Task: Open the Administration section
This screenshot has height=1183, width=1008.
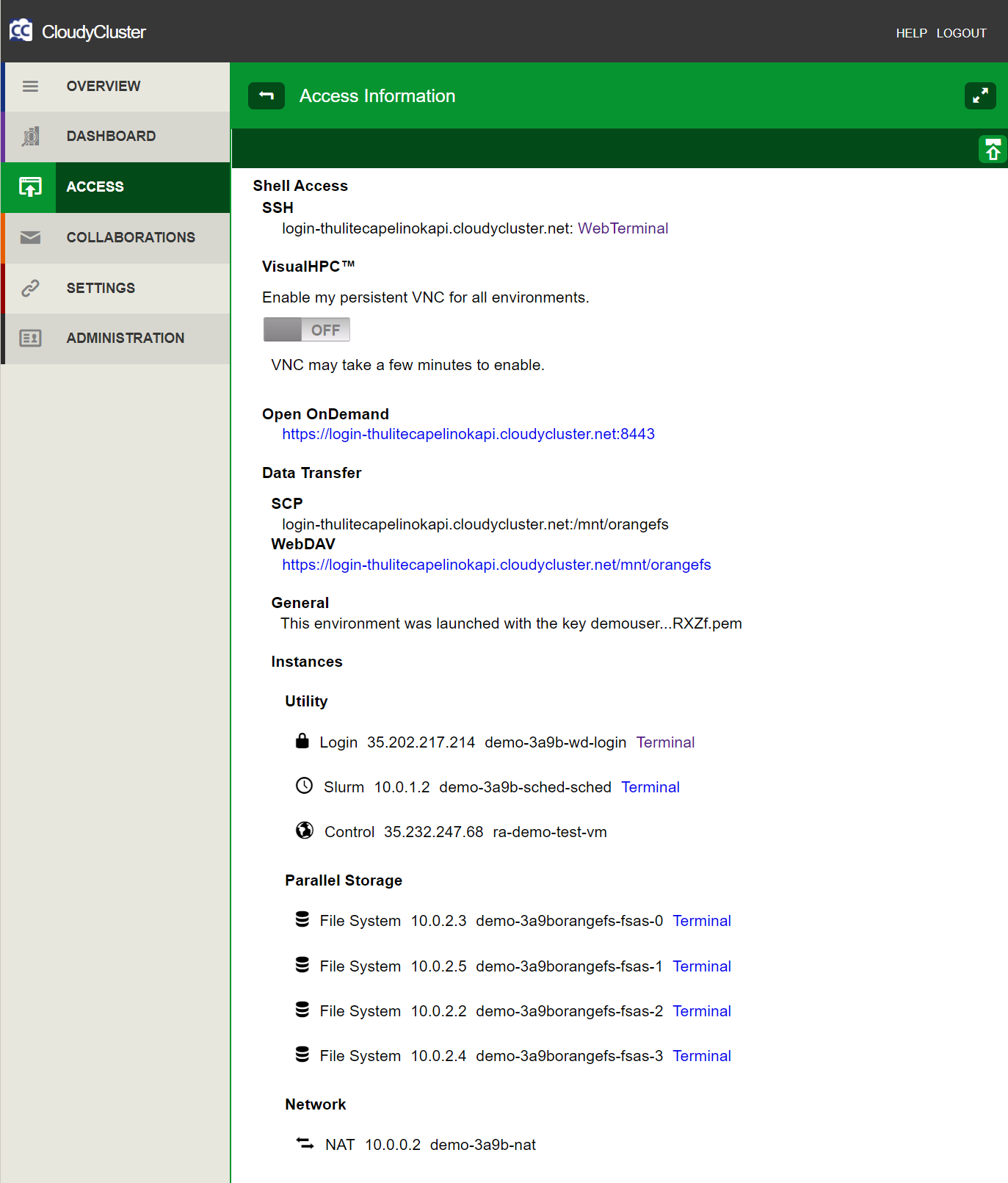Action: coord(116,339)
